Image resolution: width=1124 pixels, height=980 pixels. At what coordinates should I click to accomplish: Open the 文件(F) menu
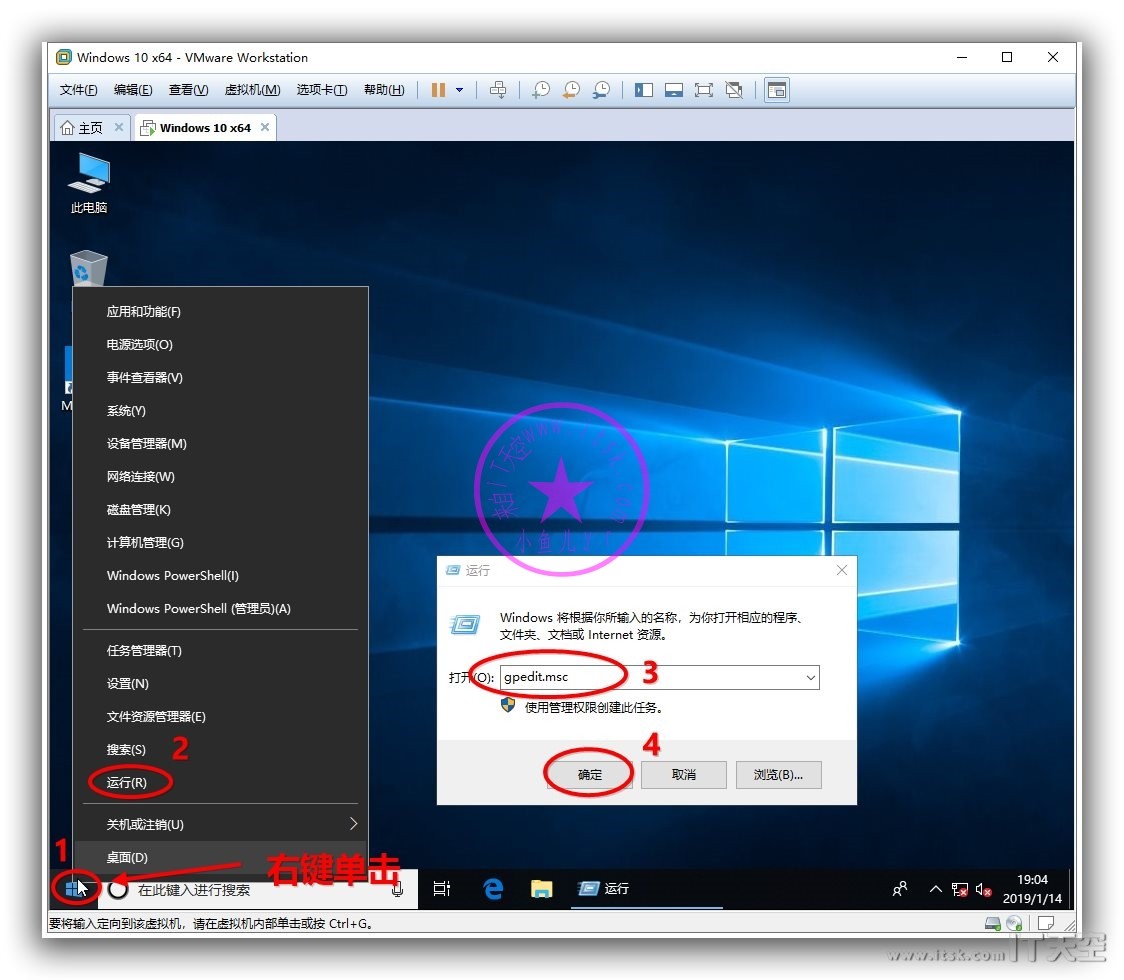pos(78,90)
